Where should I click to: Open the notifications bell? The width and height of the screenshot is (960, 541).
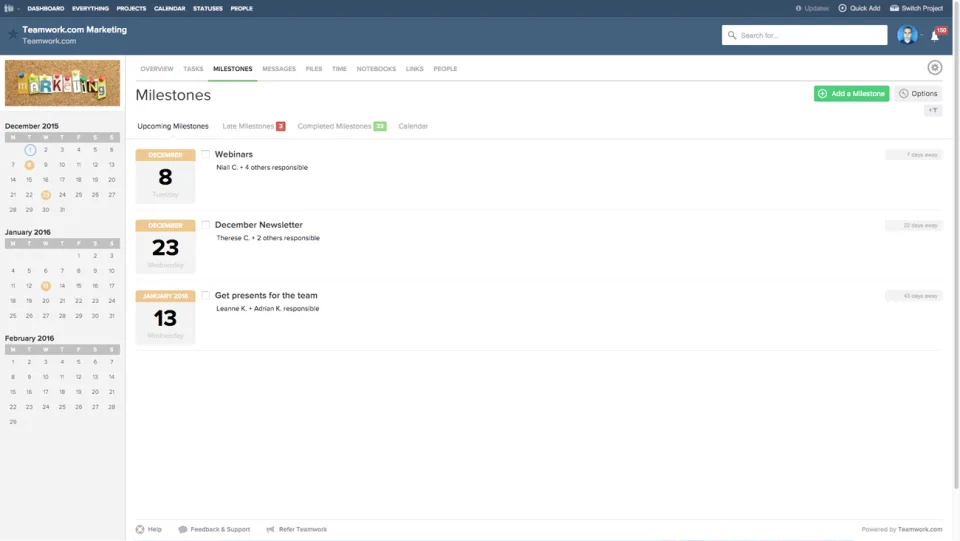click(934, 36)
